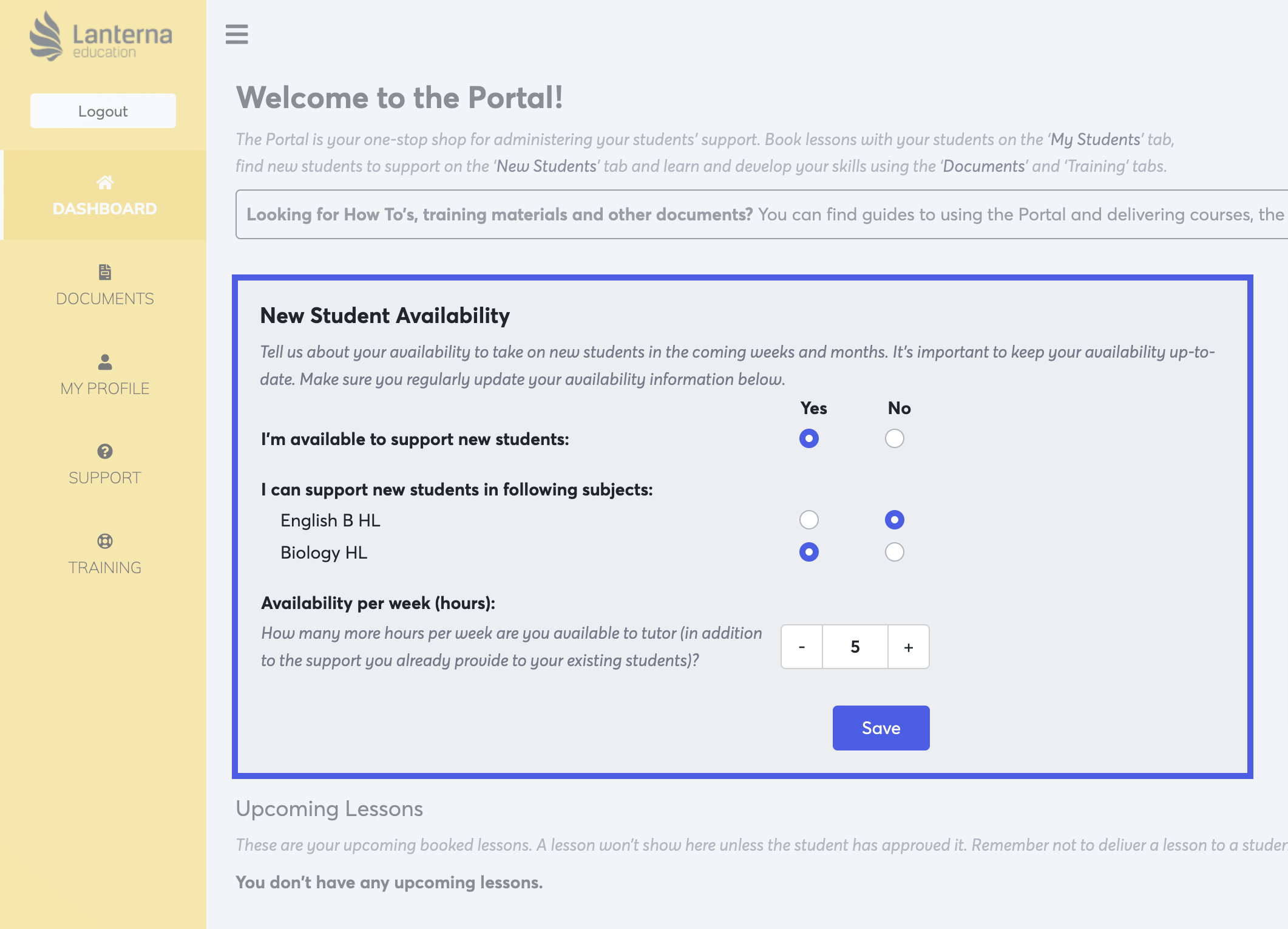This screenshot has height=929, width=1288.
Task: Select Yes for English B HL
Action: [809, 520]
